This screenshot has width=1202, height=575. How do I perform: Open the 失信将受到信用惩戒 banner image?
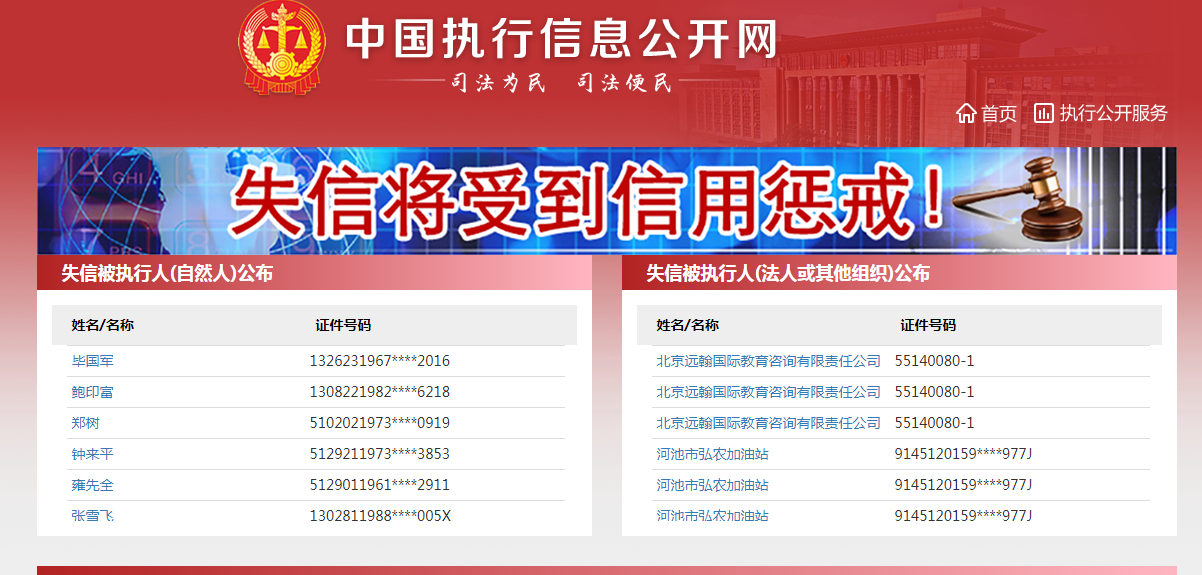pyautogui.click(x=606, y=201)
